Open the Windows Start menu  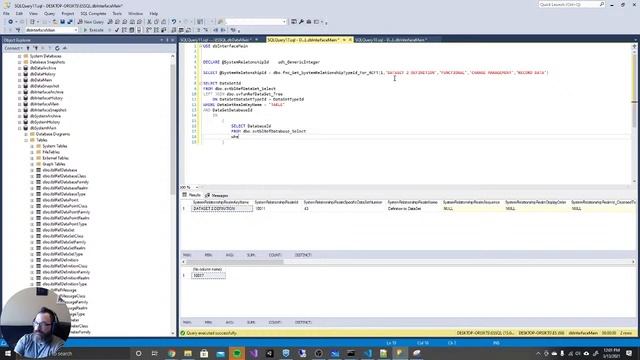pyautogui.click(x=8, y=353)
